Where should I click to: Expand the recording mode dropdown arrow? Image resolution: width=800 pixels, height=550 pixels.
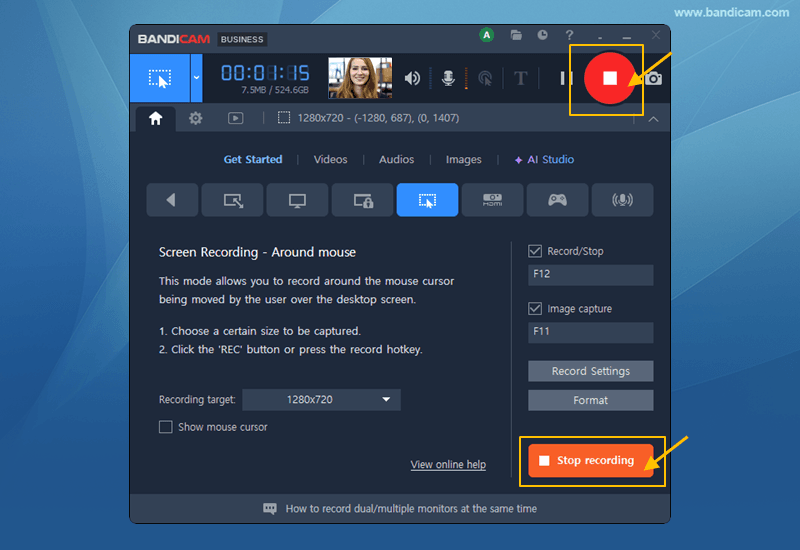pyautogui.click(x=196, y=78)
